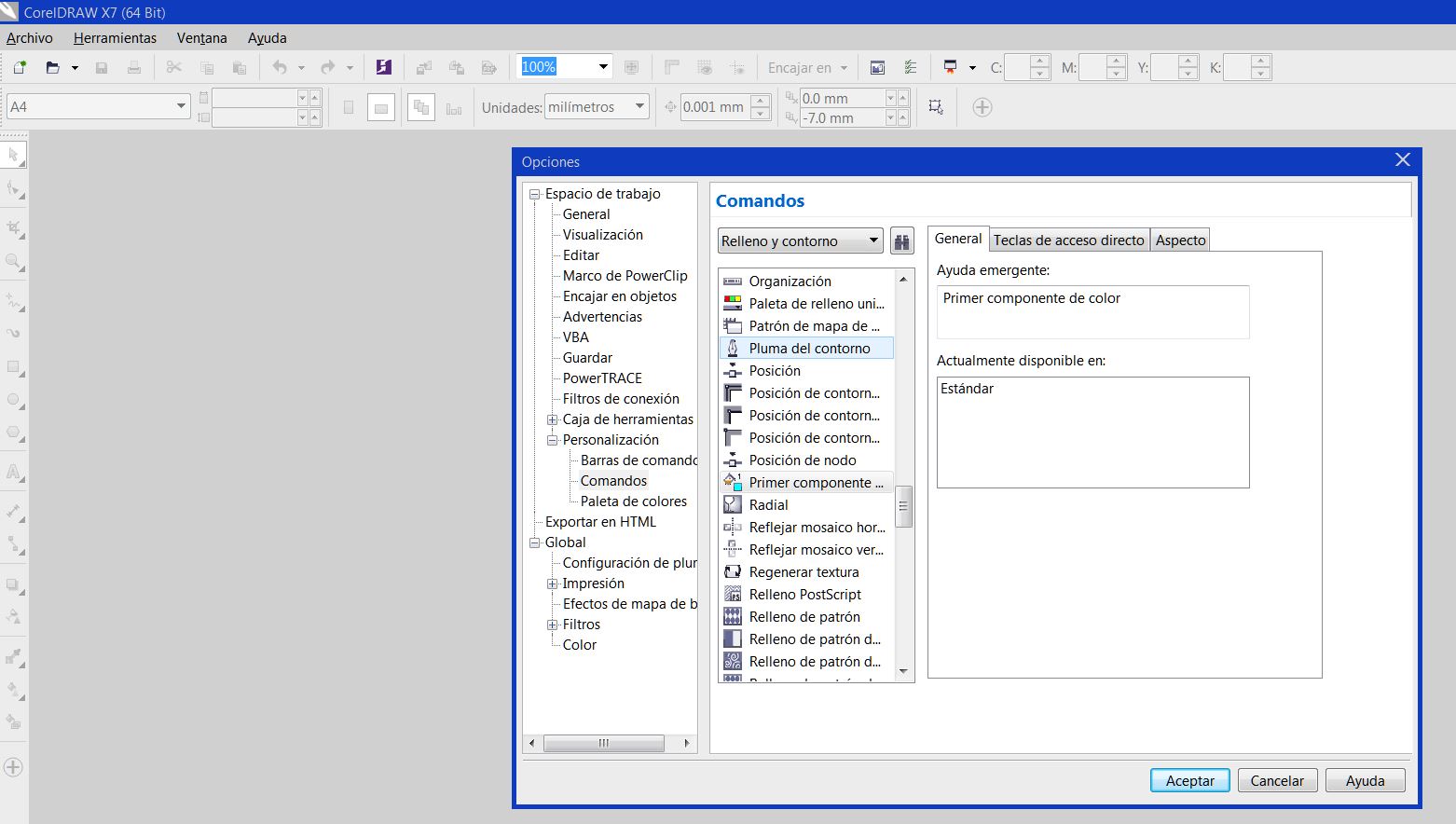Click the C color value field
Screen dimensions: 1456x824
(x=1018, y=67)
